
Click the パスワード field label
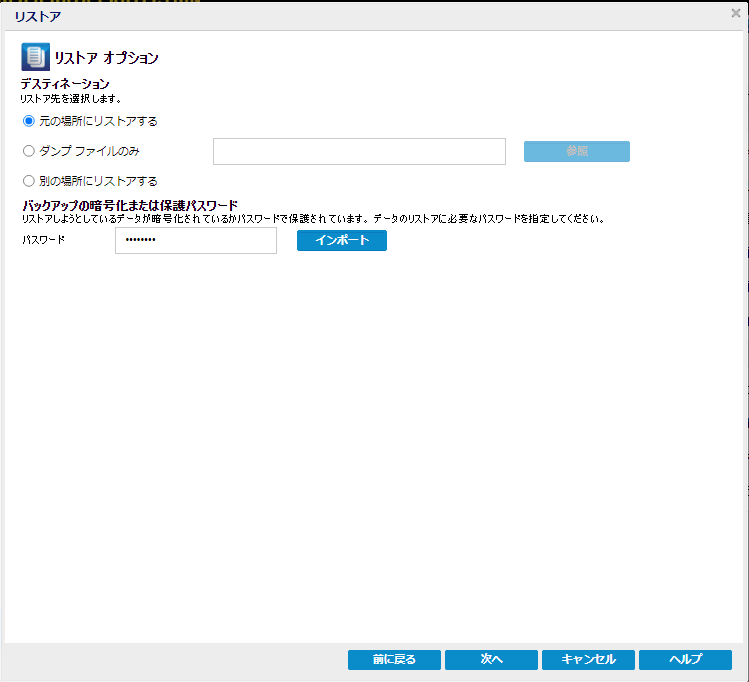pyautogui.click(x=43, y=240)
